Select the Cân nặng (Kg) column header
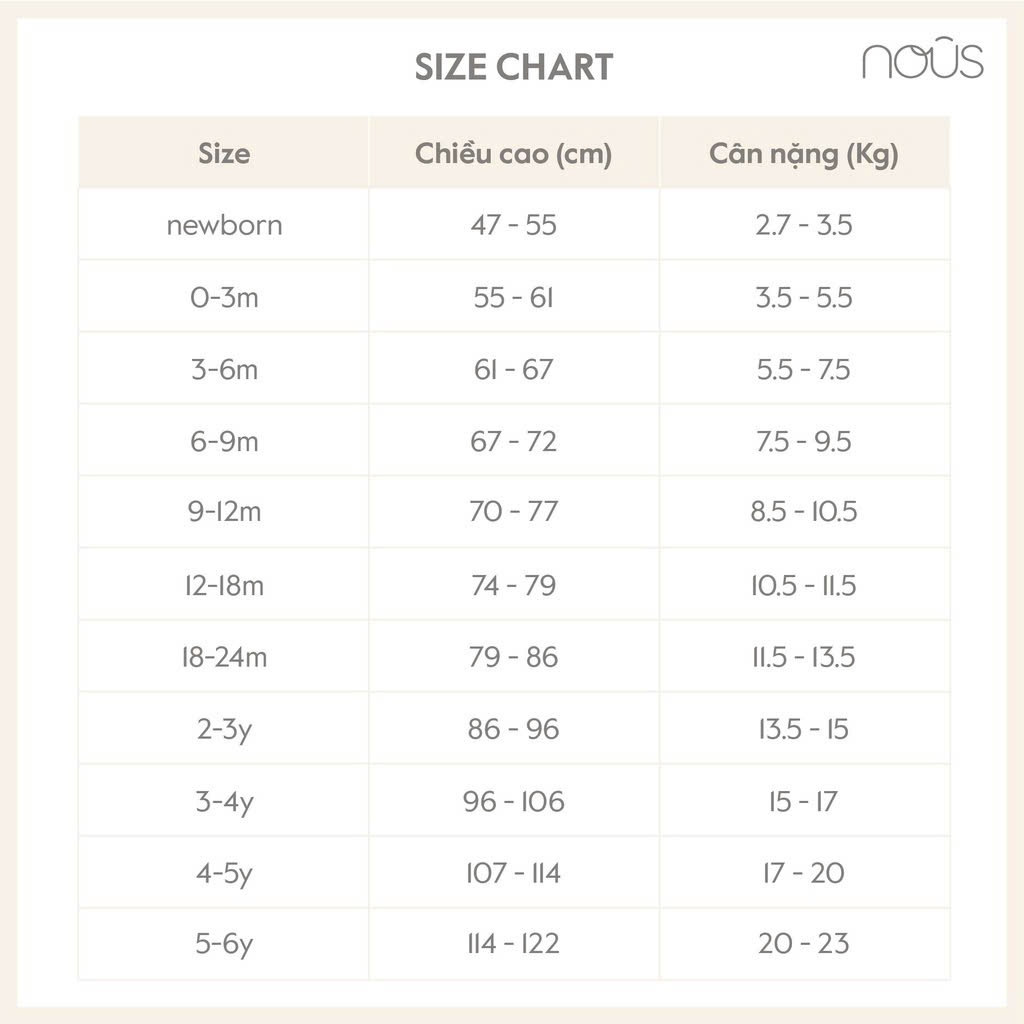This screenshot has height=1024, width=1024. pyautogui.click(x=803, y=154)
